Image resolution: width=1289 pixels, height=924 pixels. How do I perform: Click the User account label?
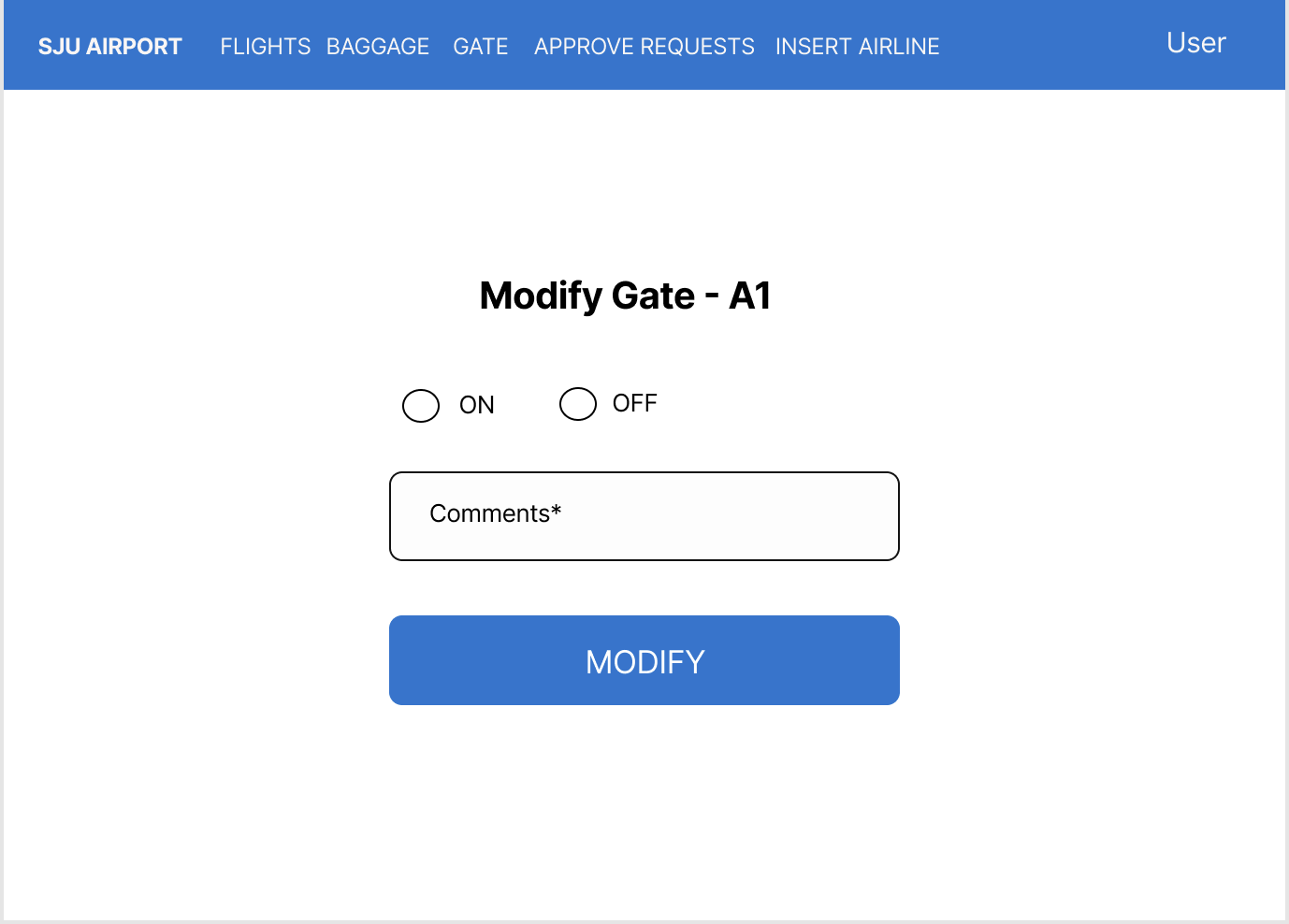[x=1195, y=43]
